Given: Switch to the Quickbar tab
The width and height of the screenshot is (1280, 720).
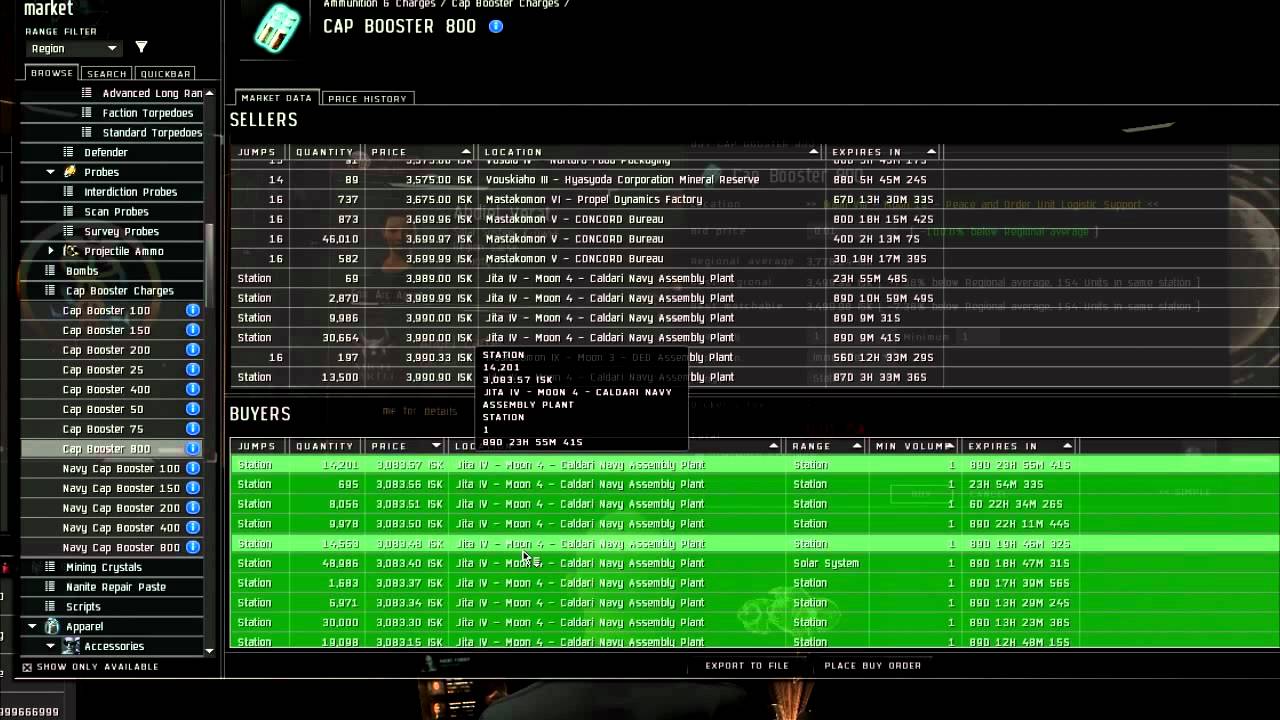Looking at the screenshot, I should pos(165,74).
